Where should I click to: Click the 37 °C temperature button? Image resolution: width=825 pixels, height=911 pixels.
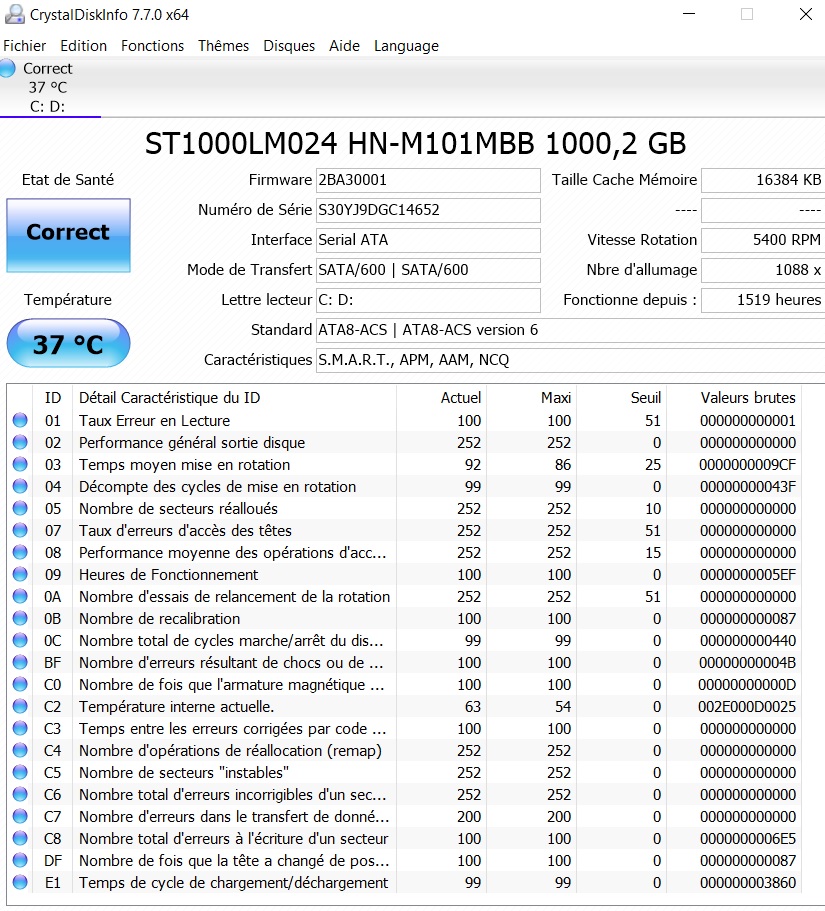pyautogui.click(x=69, y=343)
